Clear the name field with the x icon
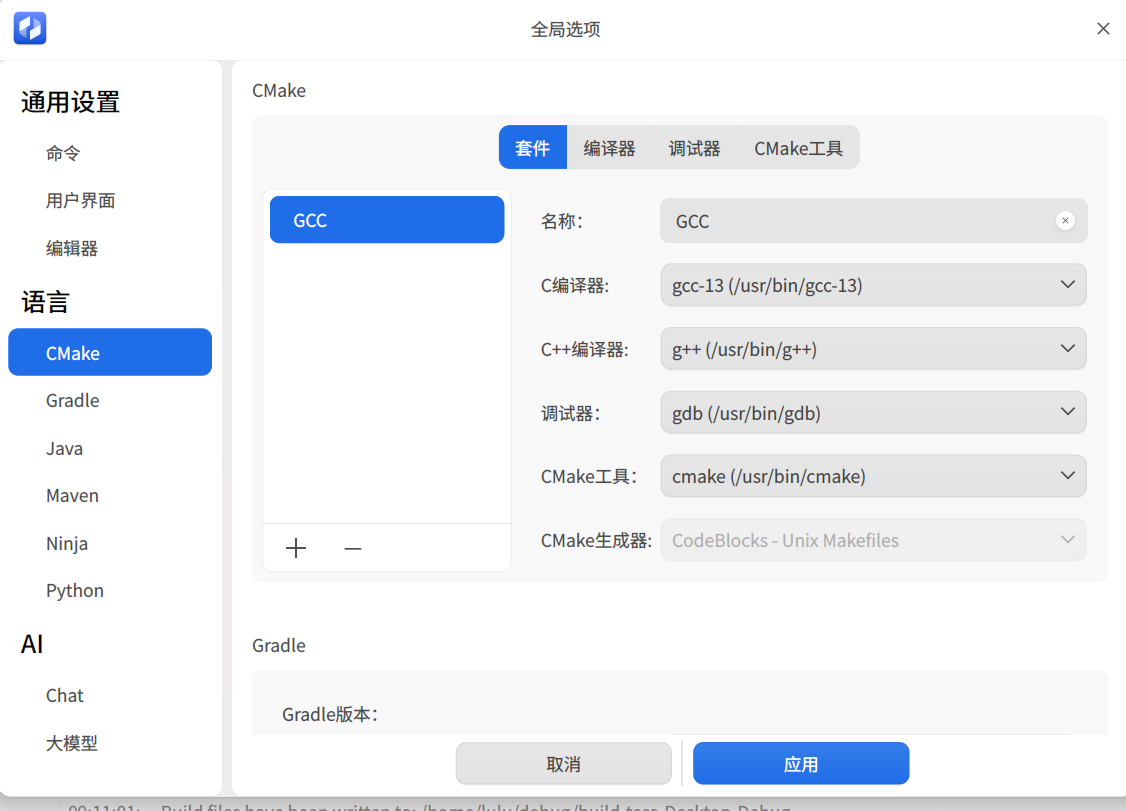 tap(1065, 221)
